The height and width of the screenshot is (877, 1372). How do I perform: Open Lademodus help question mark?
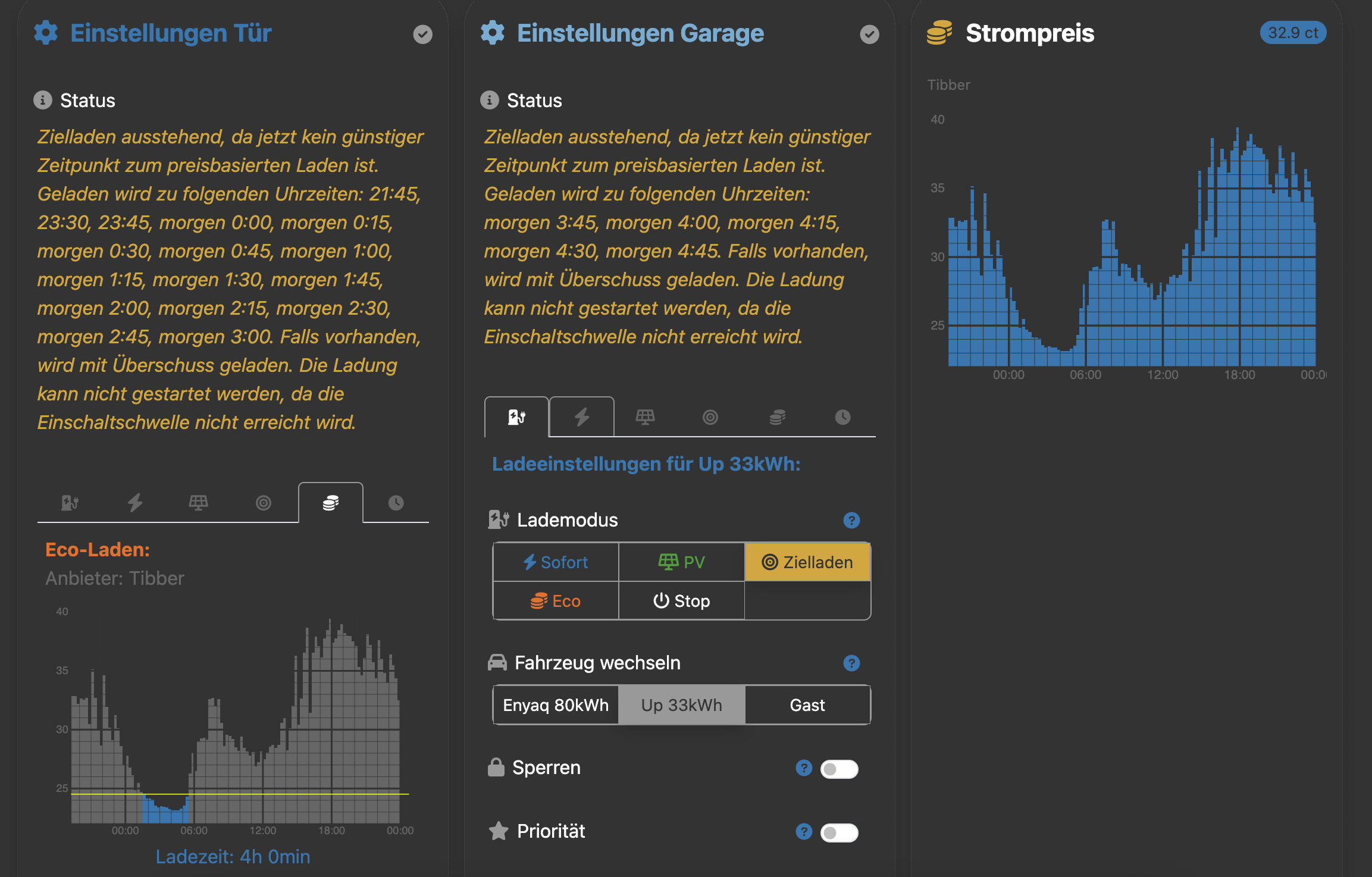tap(851, 521)
